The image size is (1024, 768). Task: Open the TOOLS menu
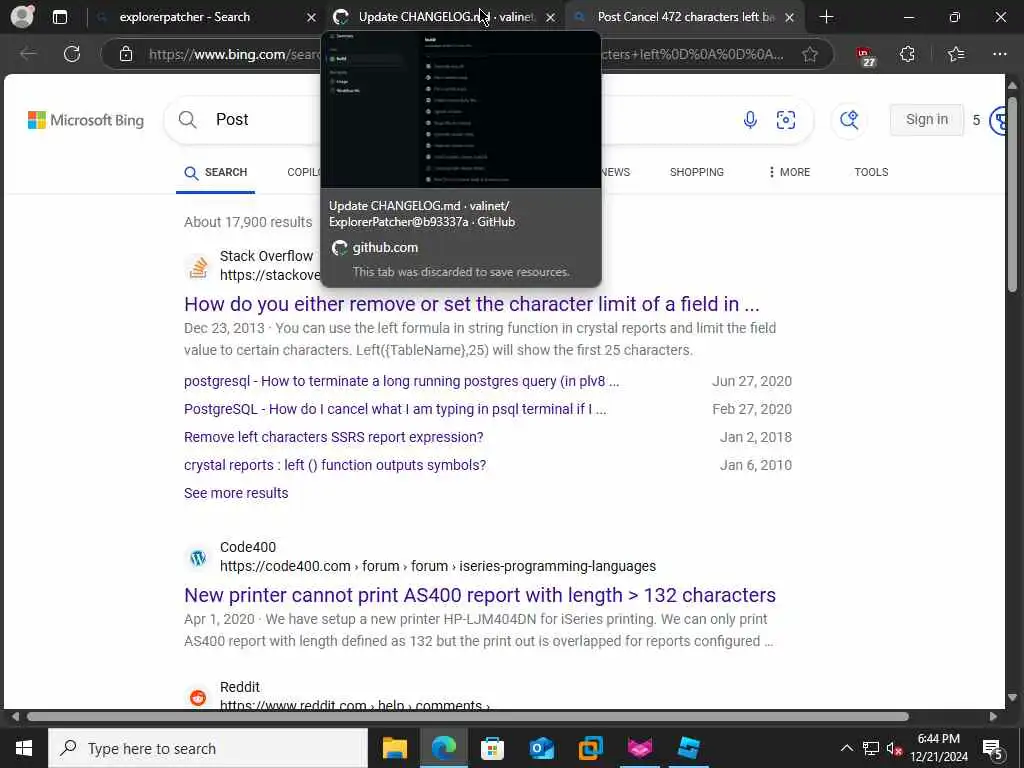coord(871,172)
